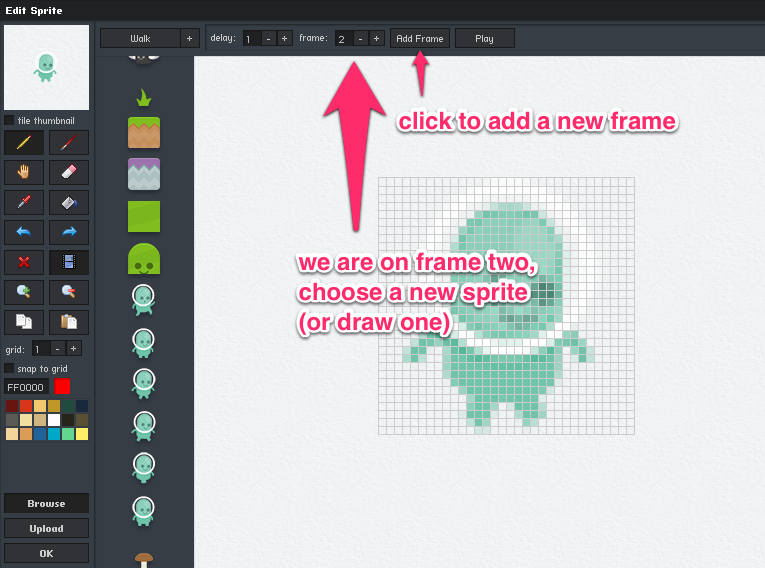Viewport: 765px width, 568px height.
Task: Pick the dark maroon palette swatch
Action: 12,406
